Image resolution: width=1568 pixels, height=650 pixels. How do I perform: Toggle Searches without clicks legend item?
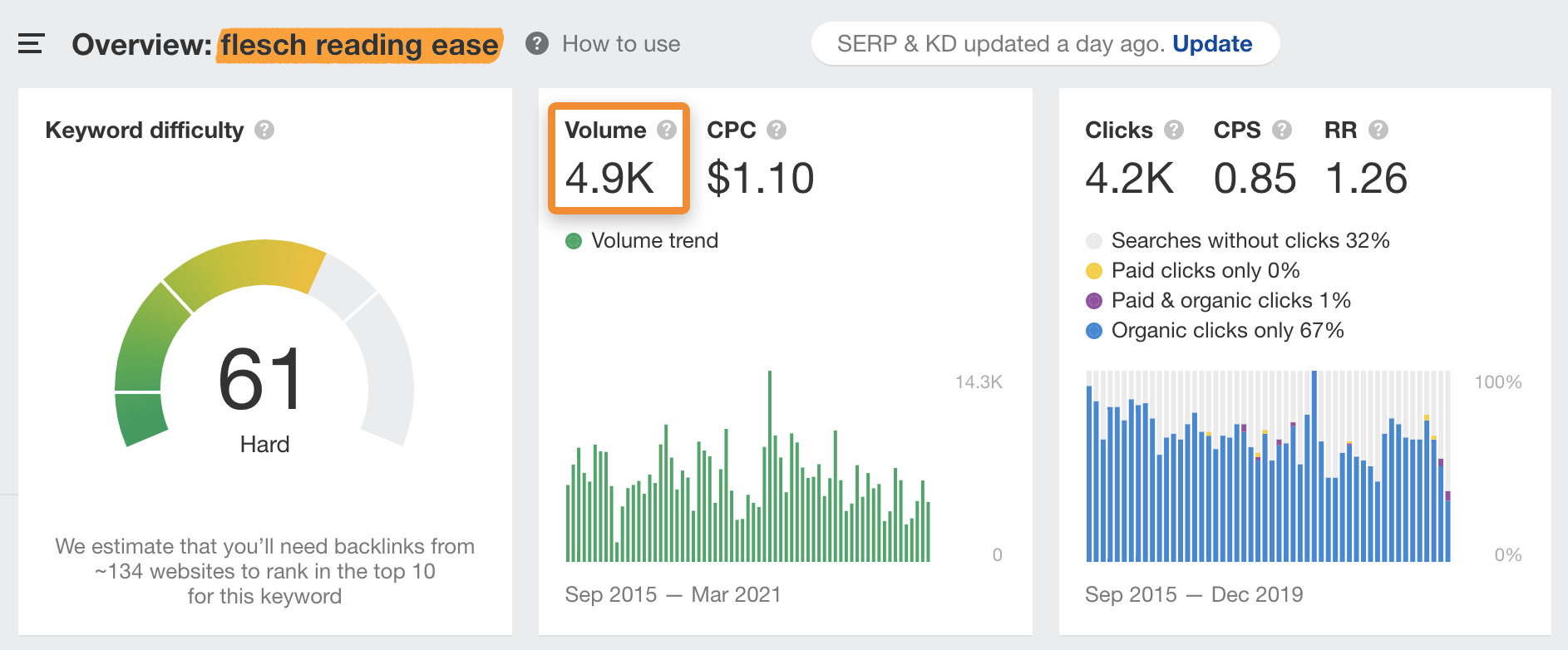pos(1094,241)
